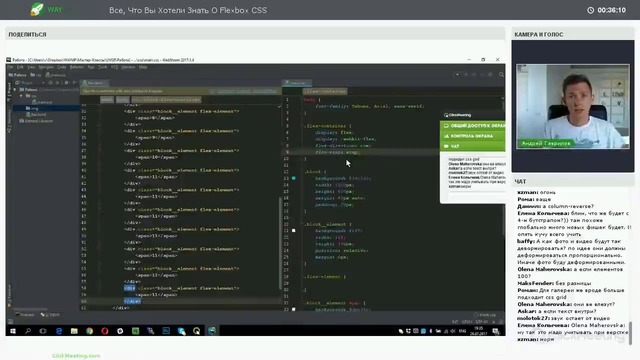Click ClickMeeting.com footer link
This screenshot has width=640, height=360.
(x=76, y=356)
